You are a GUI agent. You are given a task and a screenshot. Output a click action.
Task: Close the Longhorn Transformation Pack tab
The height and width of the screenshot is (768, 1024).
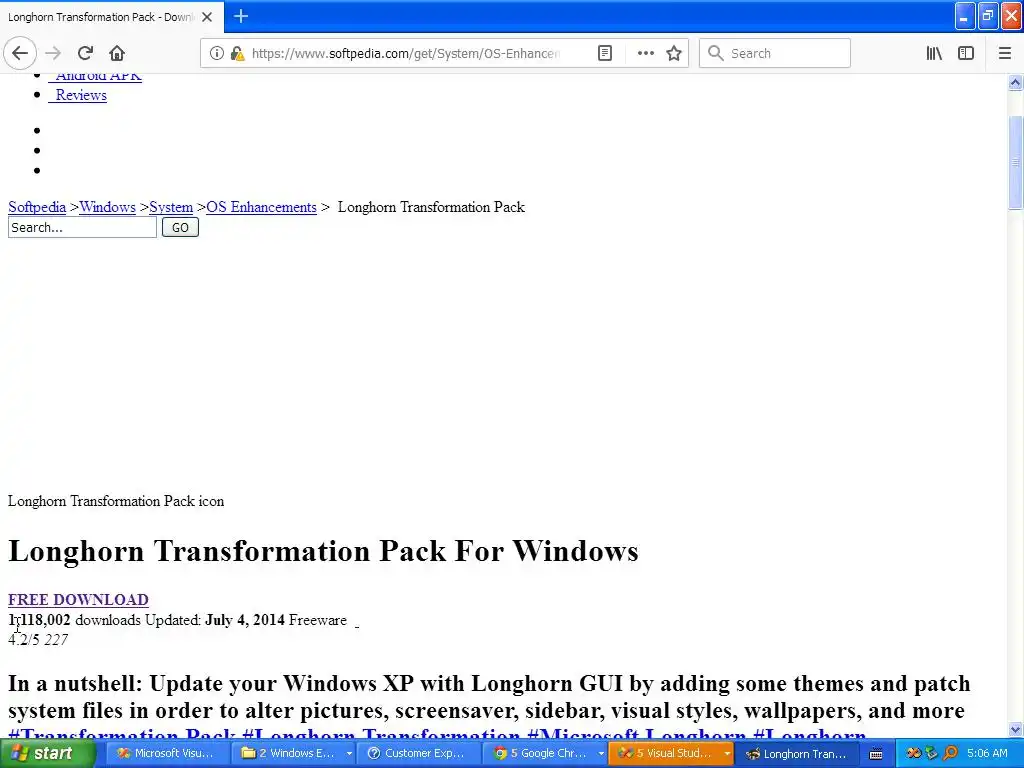pos(207,17)
